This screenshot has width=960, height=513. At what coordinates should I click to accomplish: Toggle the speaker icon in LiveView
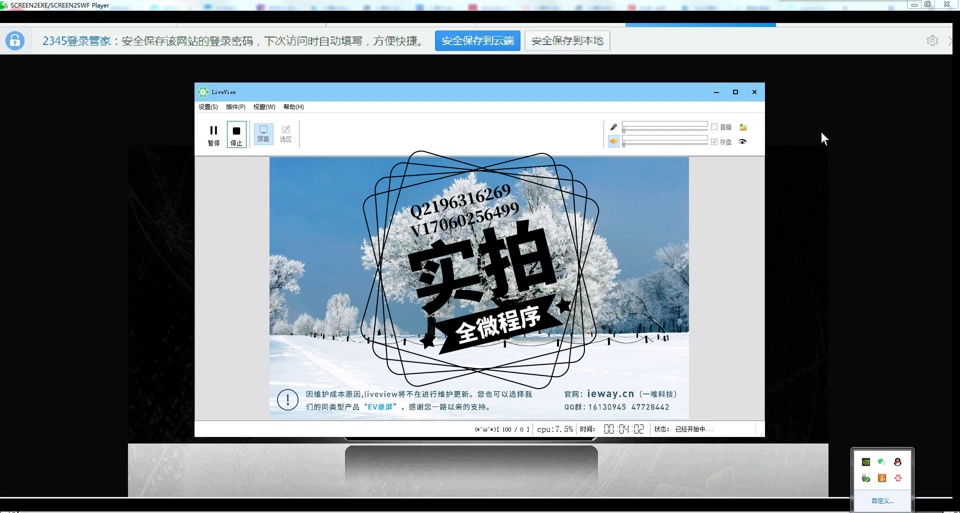coord(613,141)
